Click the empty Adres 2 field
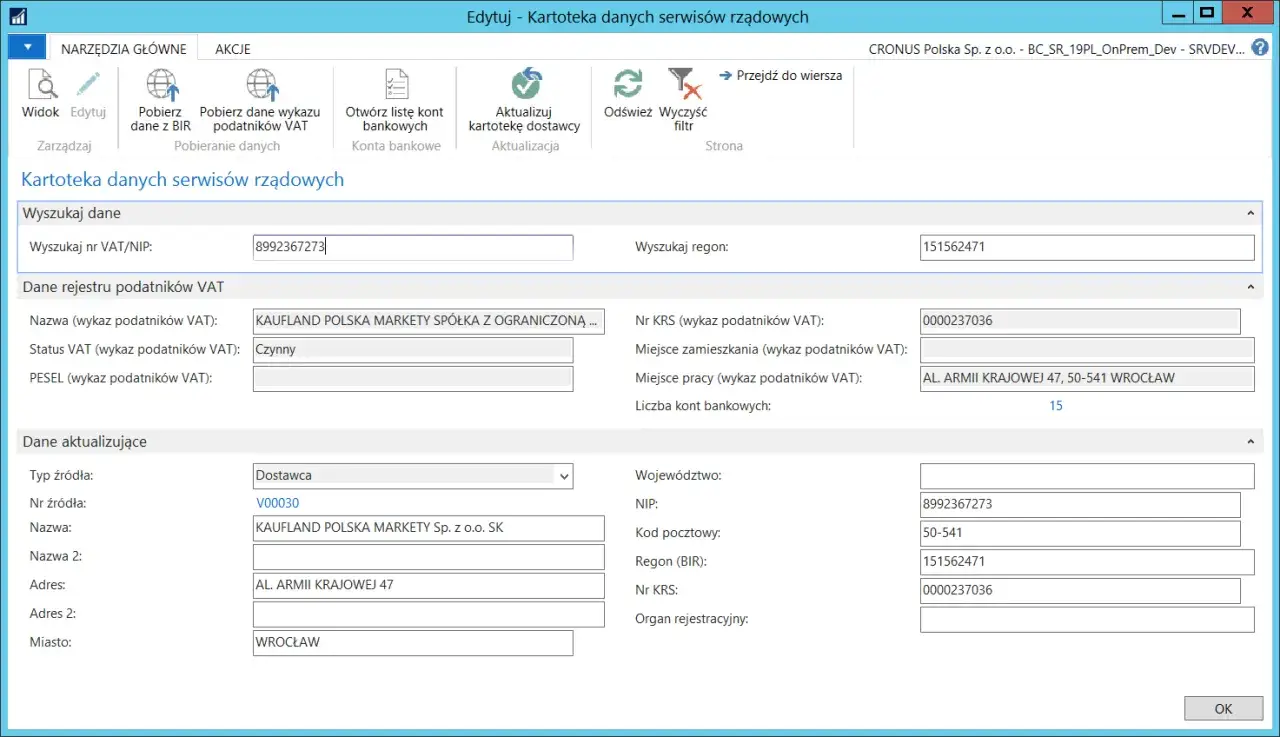 [429, 614]
